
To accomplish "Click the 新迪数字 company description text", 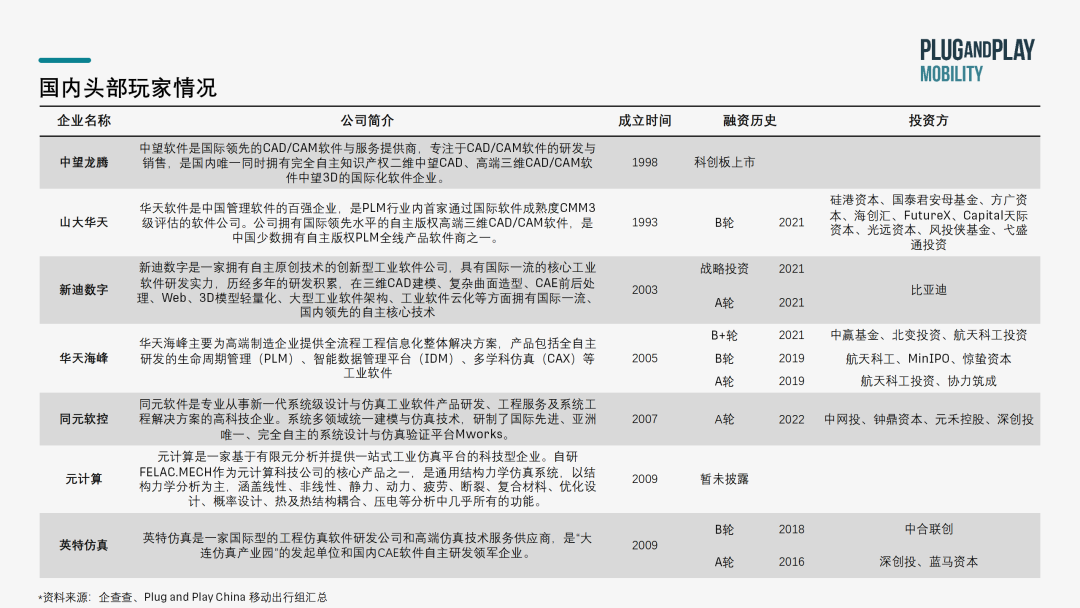I will tap(367, 290).
